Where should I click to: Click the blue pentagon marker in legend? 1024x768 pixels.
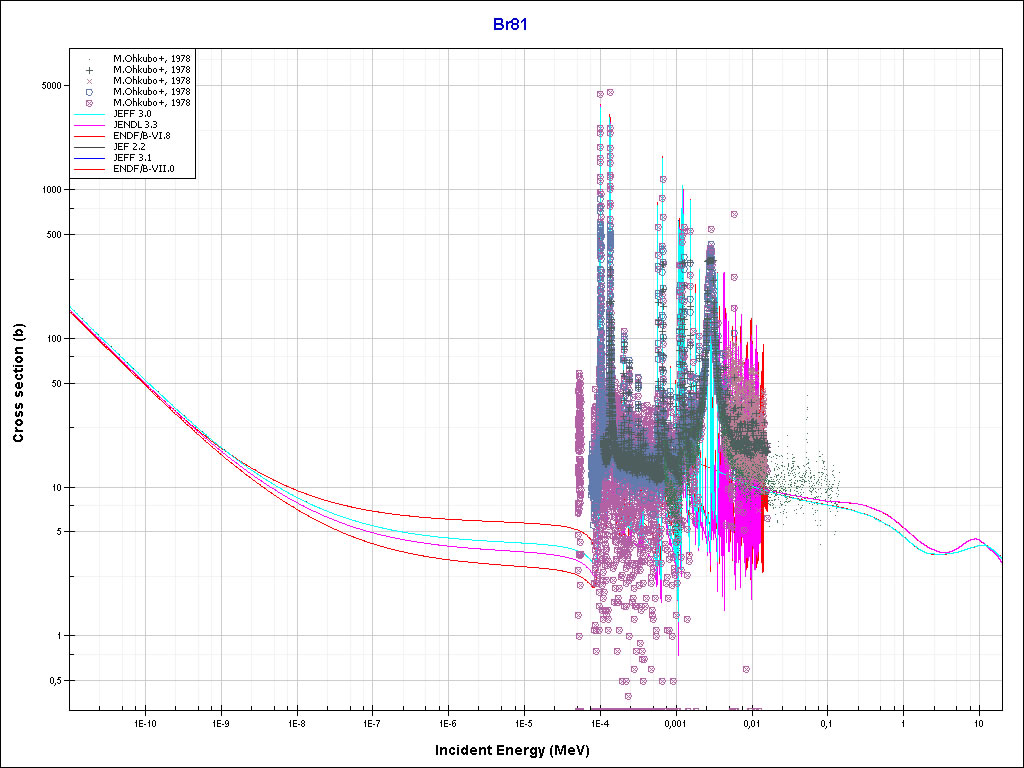point(89,91)
